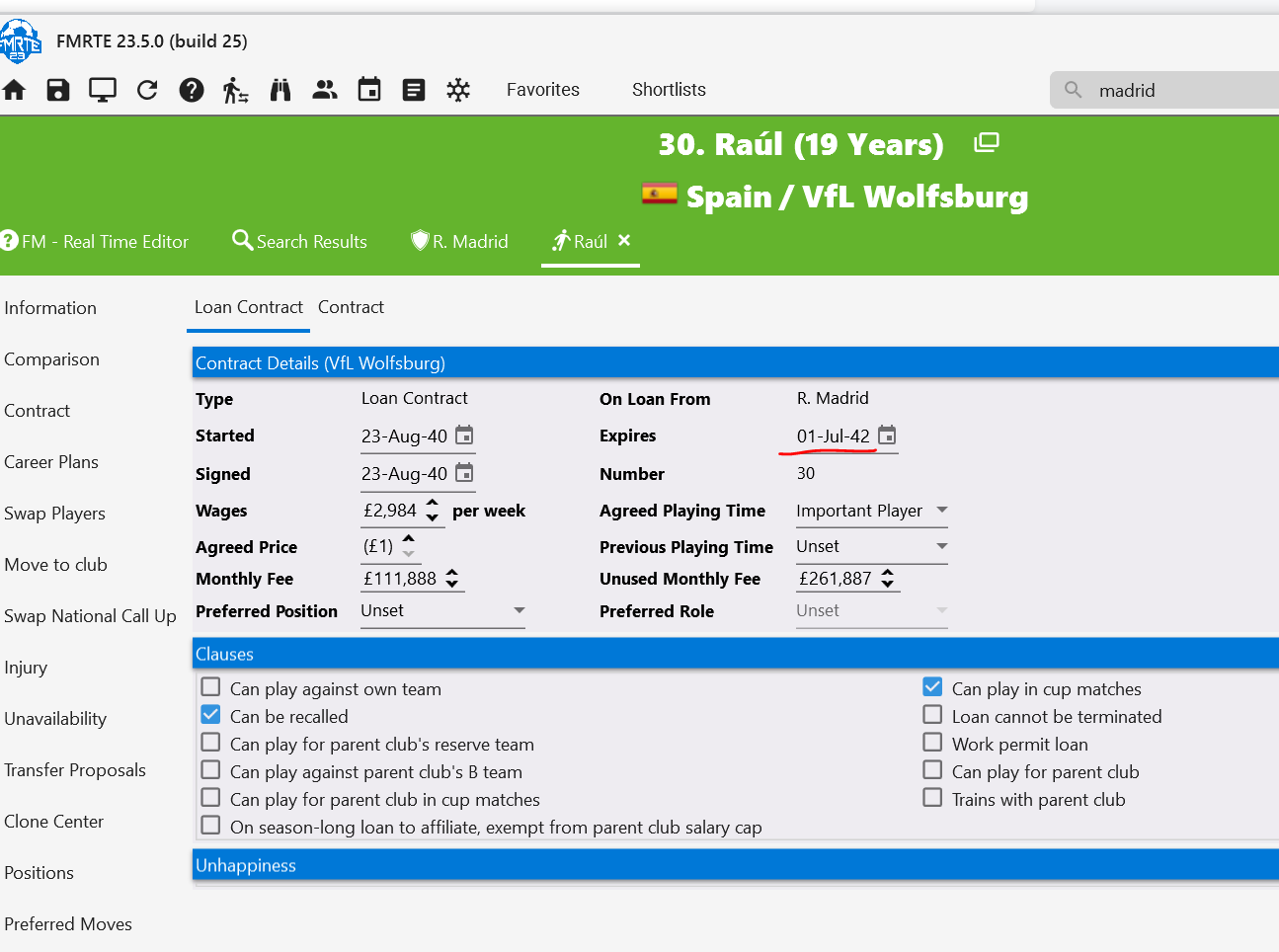Open Signed date calendar picker
The width and height of the screenshot is (1279, 952).
(464, 473)
